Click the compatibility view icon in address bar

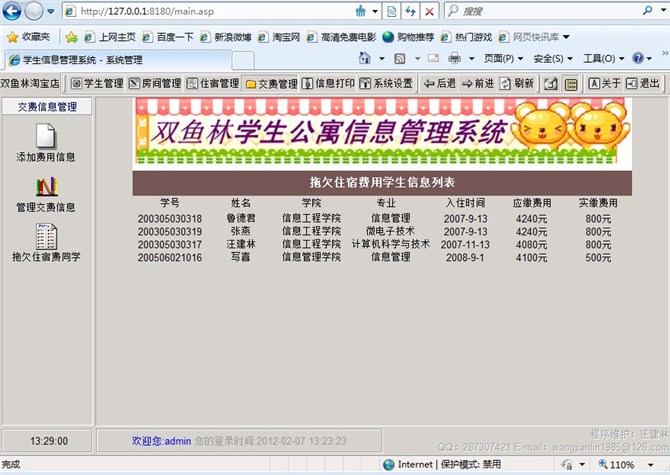coord(391,12)
